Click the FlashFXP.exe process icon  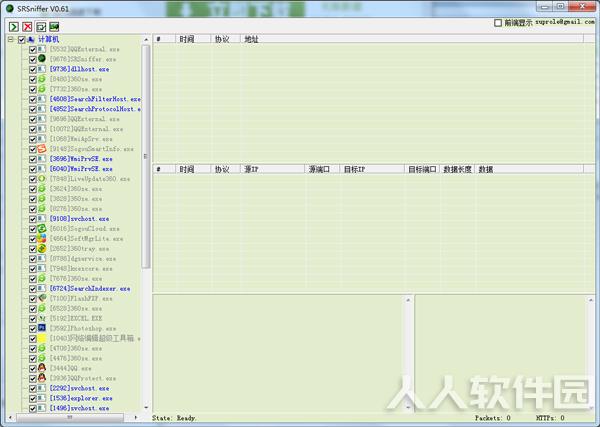pos(42,298)
